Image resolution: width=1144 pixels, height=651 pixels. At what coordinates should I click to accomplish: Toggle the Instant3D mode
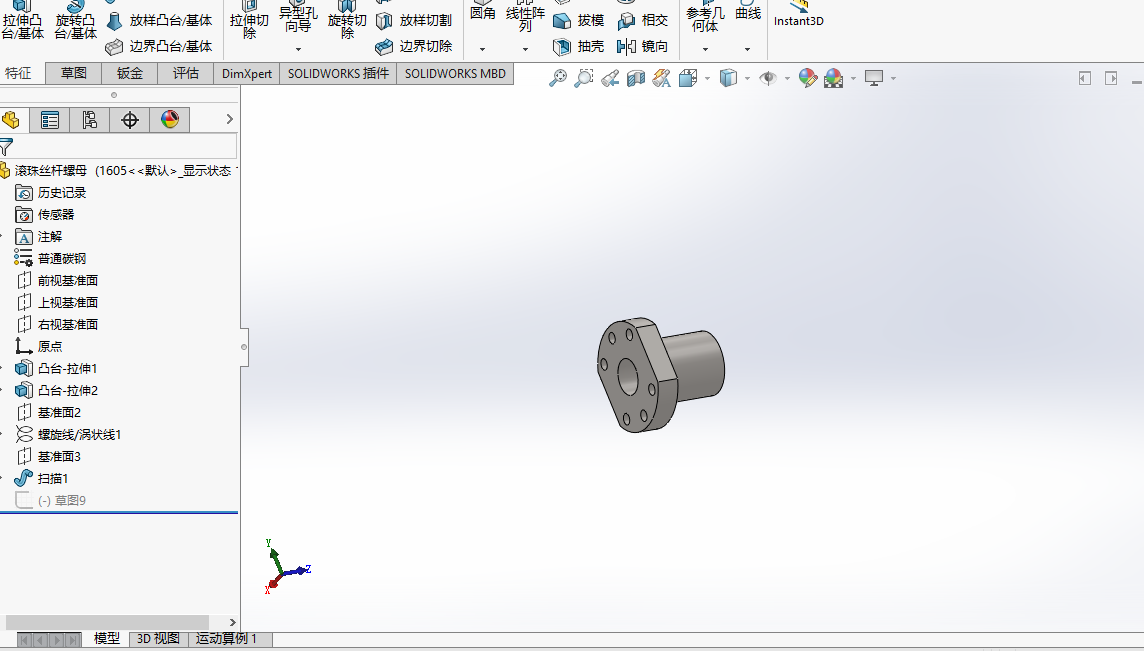pos(798,14)
